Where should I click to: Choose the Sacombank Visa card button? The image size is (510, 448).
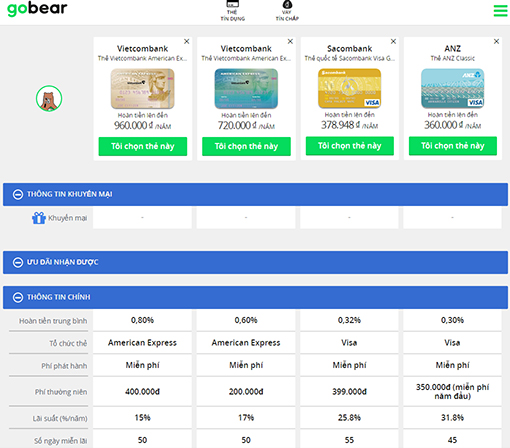tap(350, 146)
